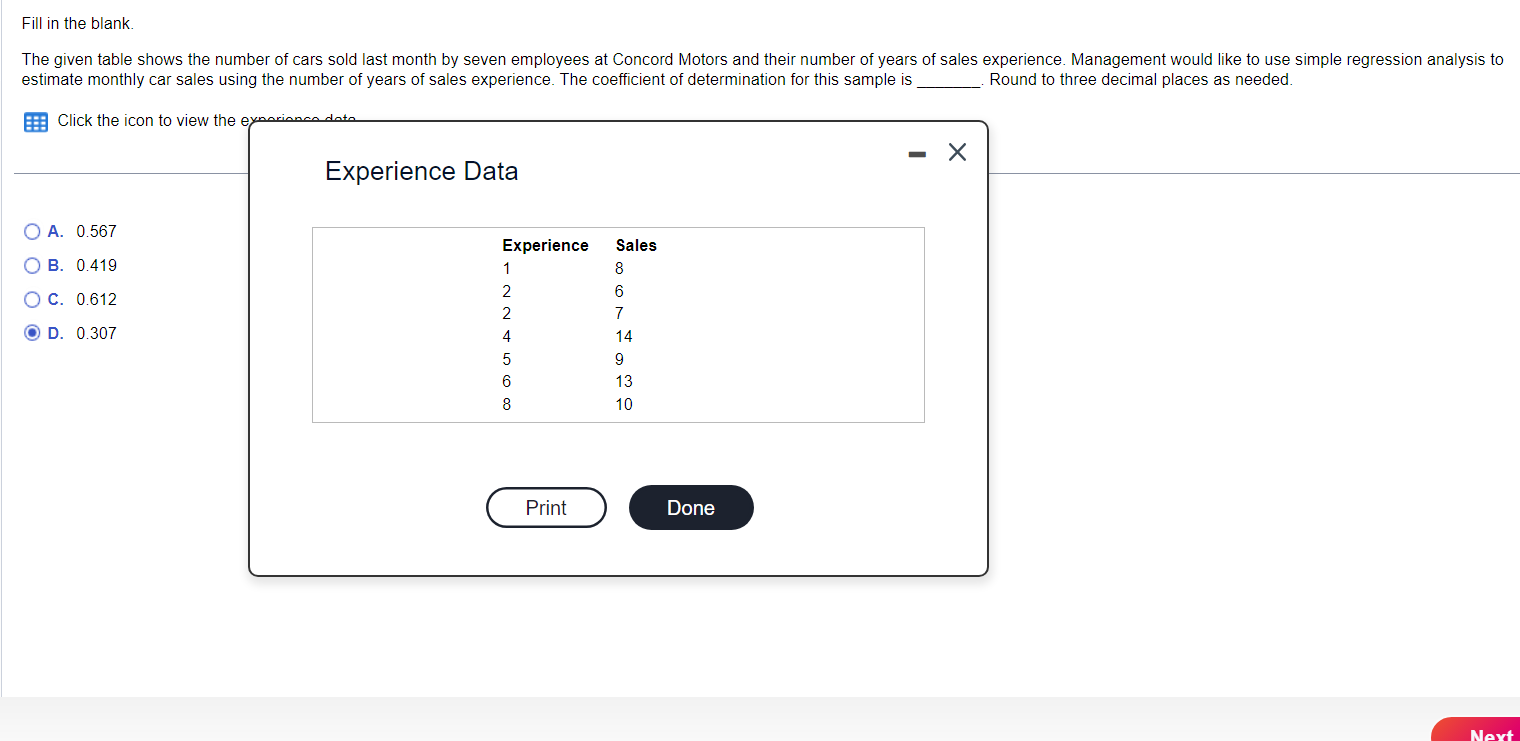Viewport: 1520px width, 741px height.
Task: Click the Experience Data dialog title
Action: click(x=421, y=171)
